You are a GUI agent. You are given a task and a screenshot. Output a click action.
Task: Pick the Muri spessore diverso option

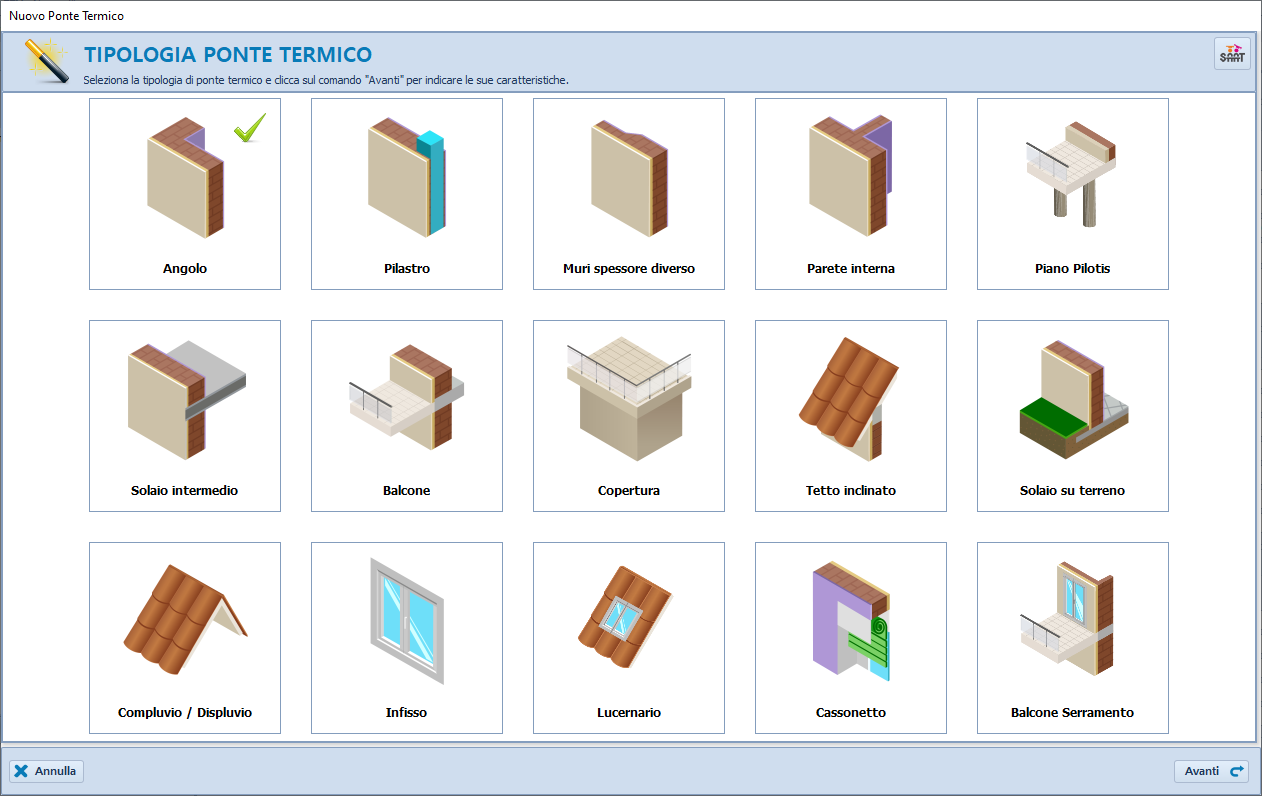[x=629, y=194]
